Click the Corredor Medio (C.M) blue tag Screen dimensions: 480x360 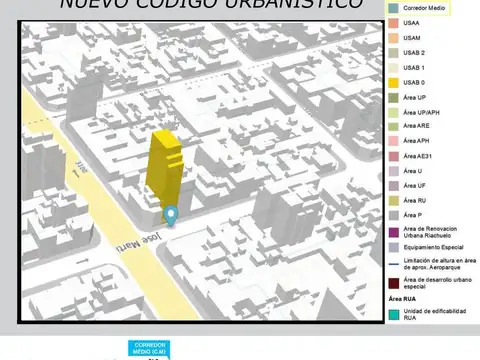149,349
